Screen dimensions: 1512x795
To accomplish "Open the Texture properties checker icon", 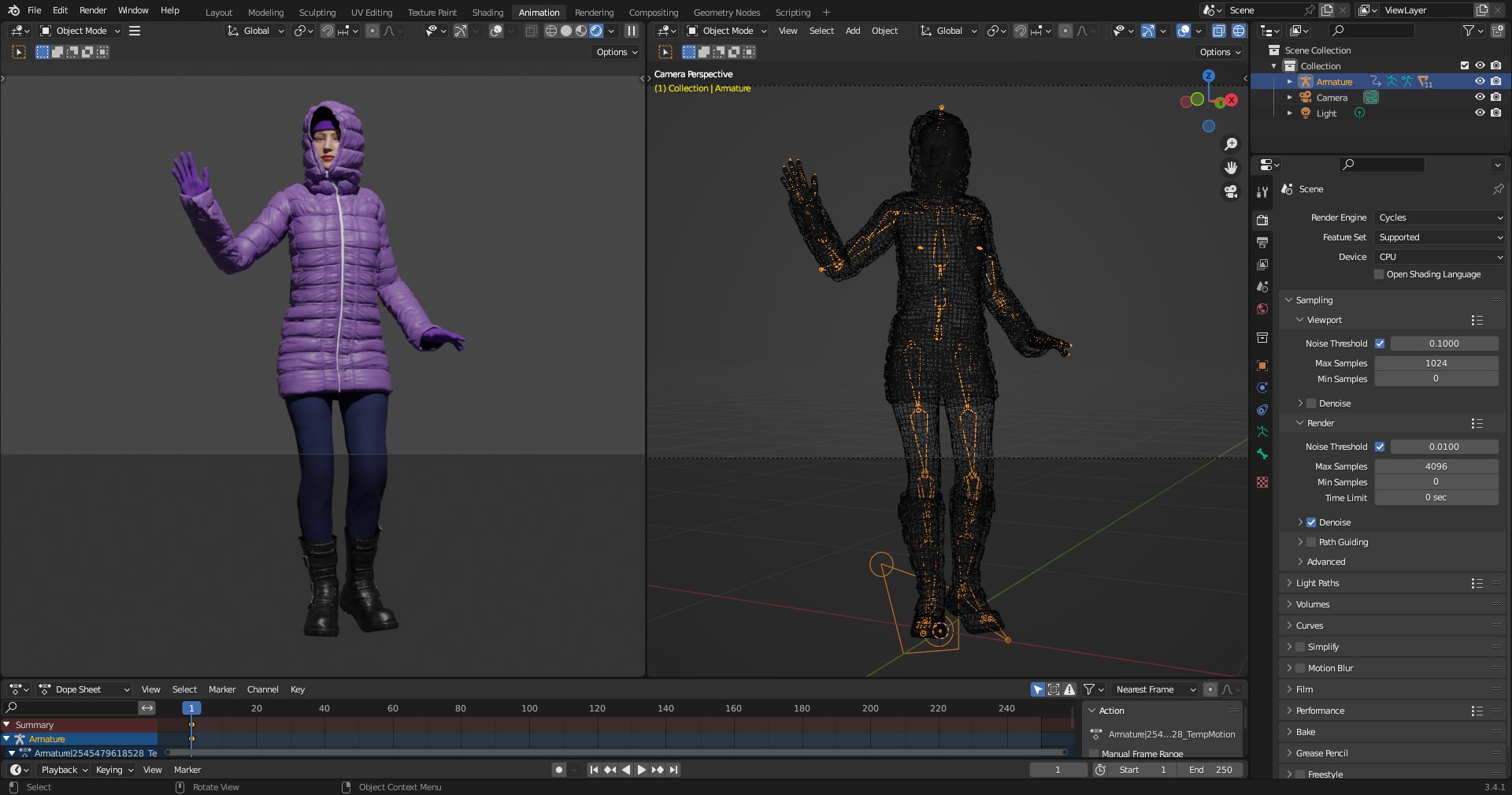I will [1262, 482].
